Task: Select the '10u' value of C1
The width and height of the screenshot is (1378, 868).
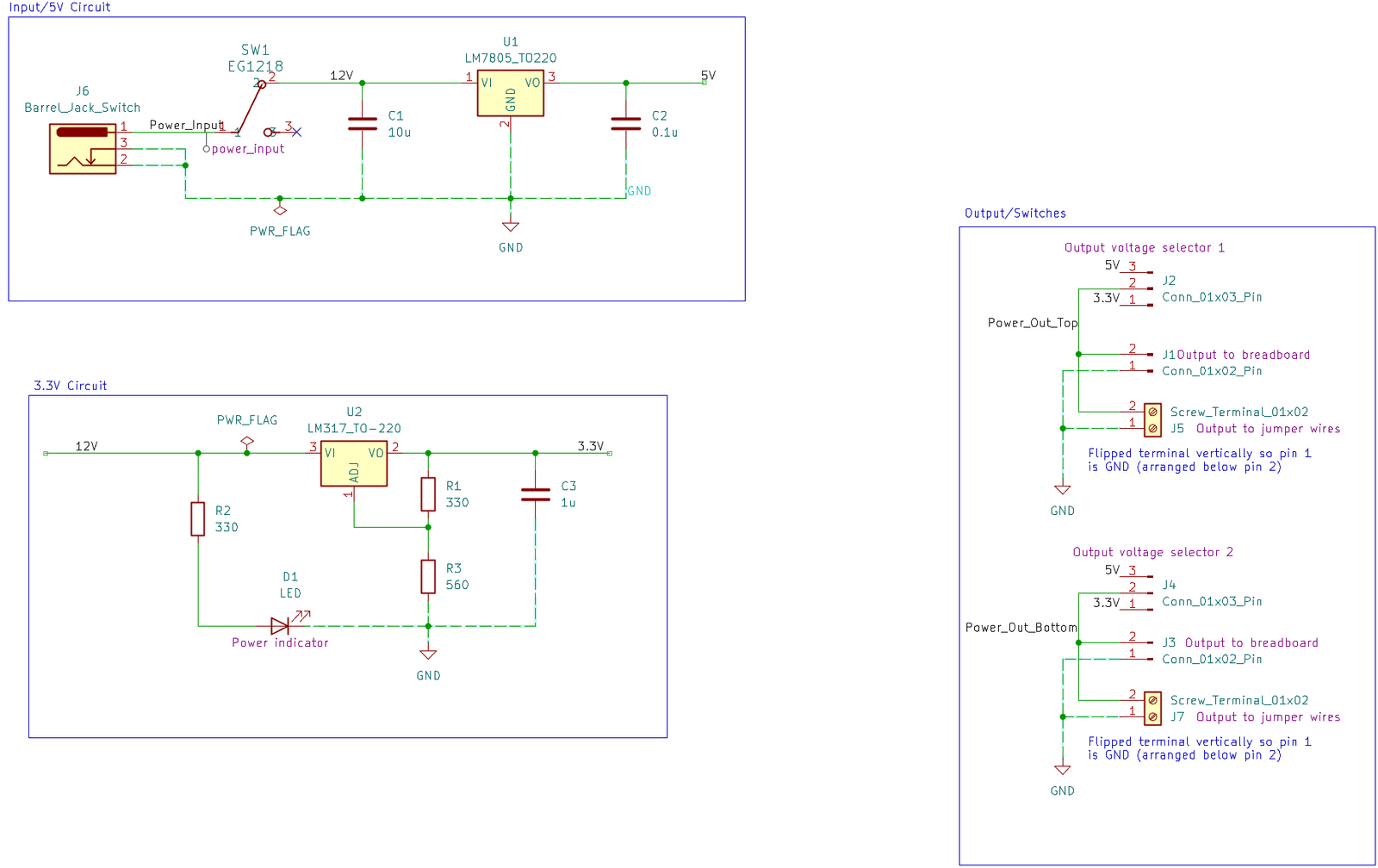Action: click(x=400, y=133)
